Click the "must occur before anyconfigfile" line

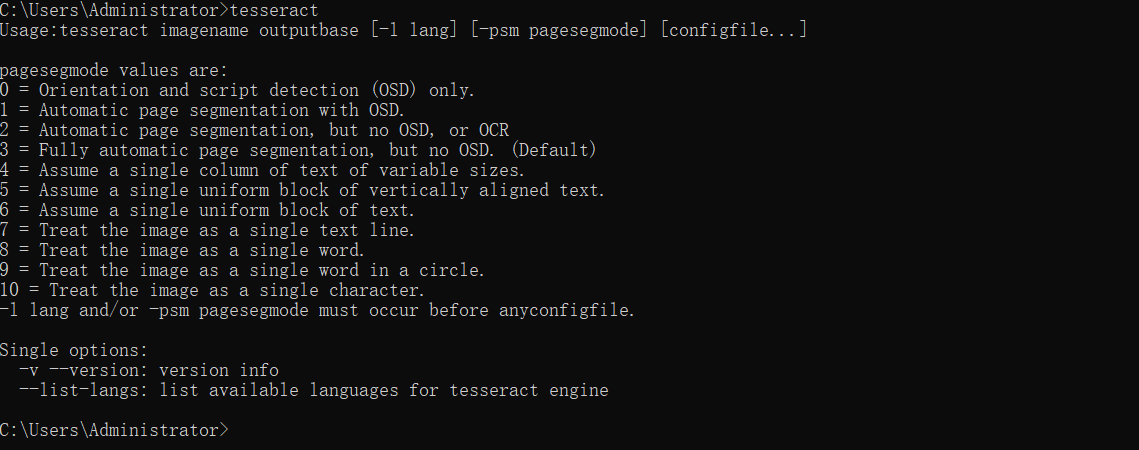[317, 310]
